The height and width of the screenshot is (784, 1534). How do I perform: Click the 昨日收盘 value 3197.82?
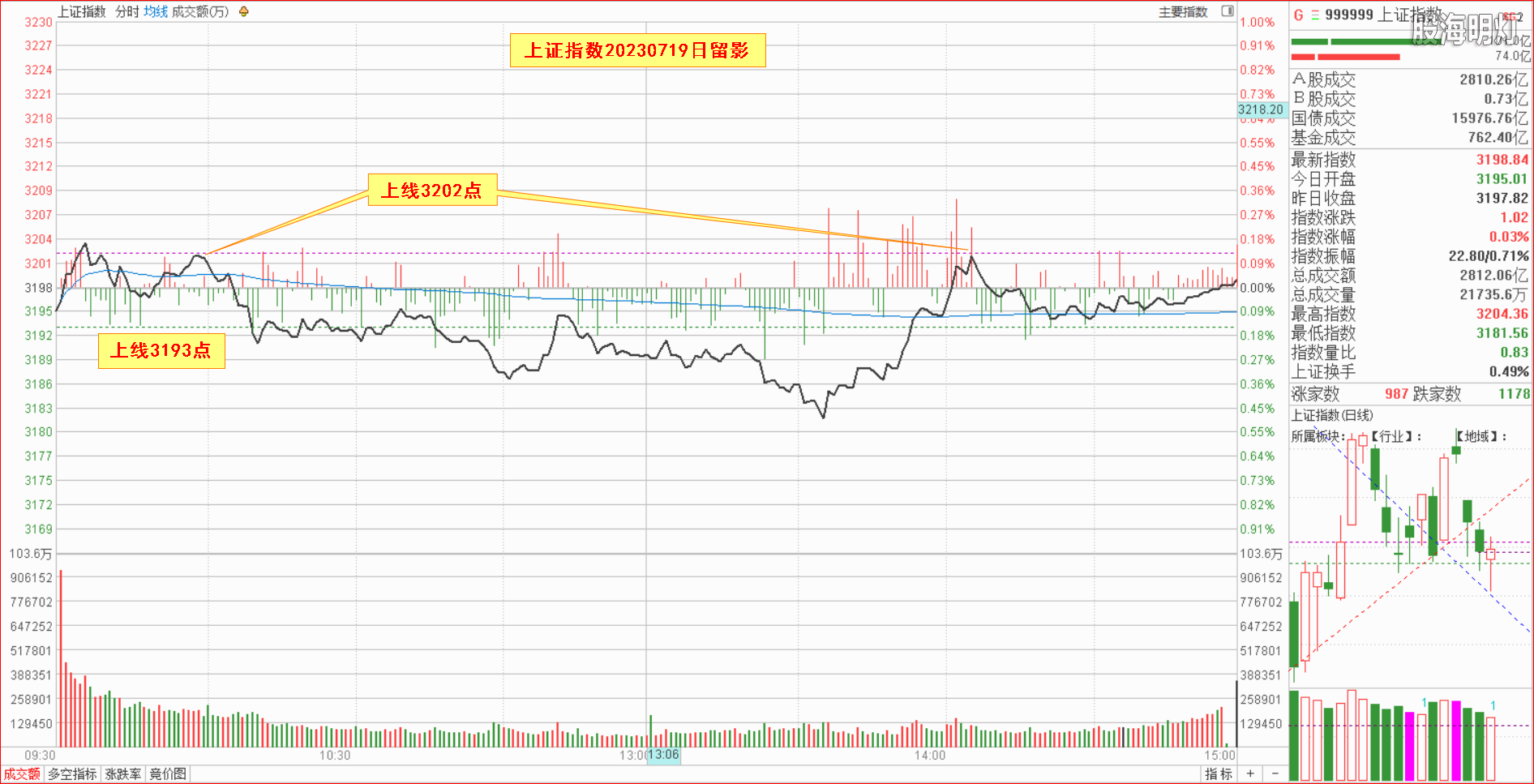tap(1502, 199)
